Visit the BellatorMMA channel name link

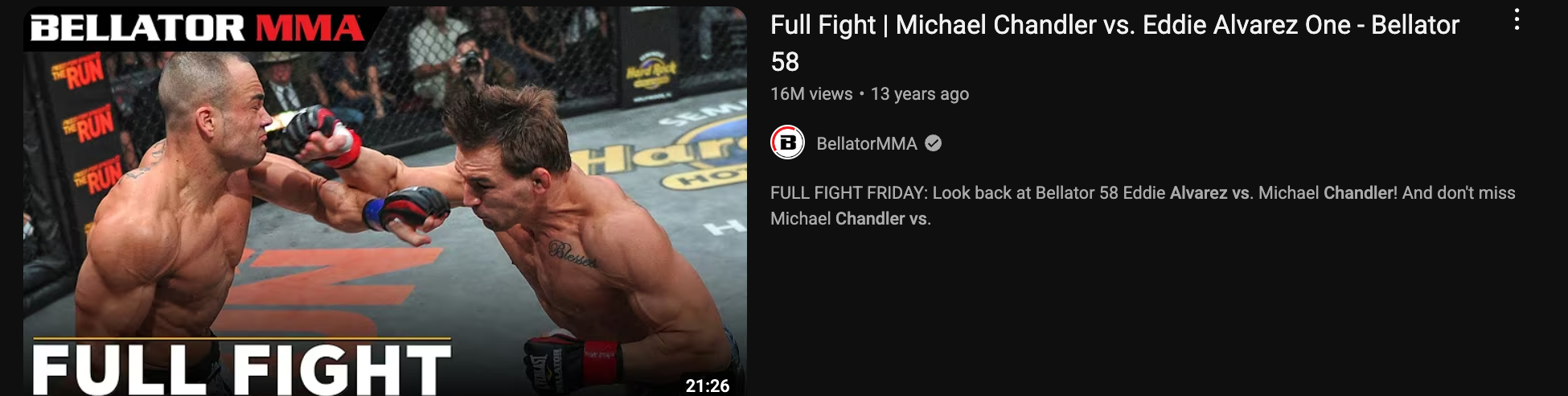(x=866, y=143)
